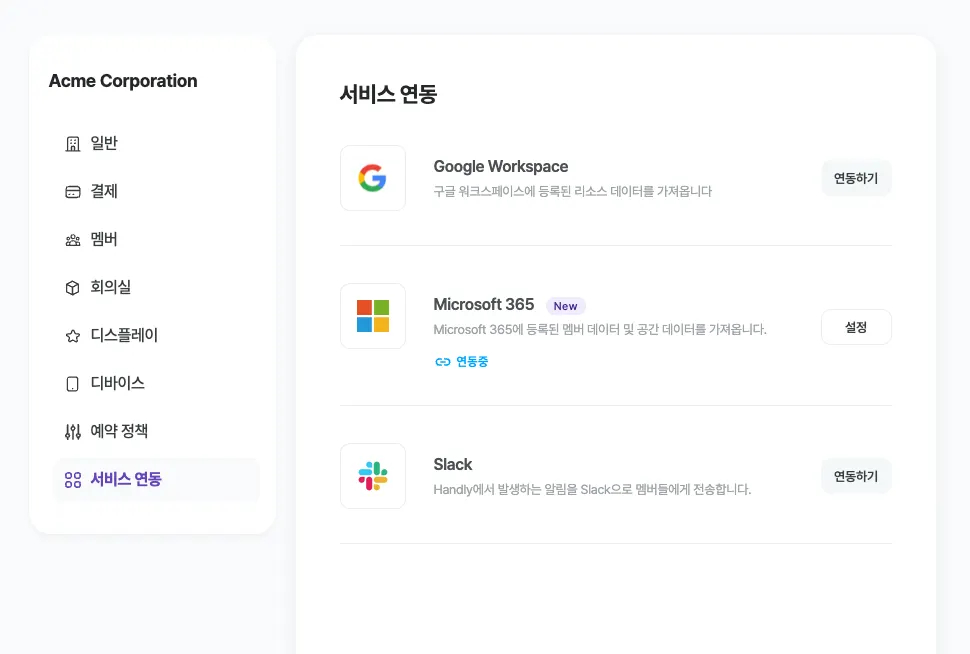
Task: Open the 일반 settings menu
Action: pyautogui.click(x=157, y=144)
